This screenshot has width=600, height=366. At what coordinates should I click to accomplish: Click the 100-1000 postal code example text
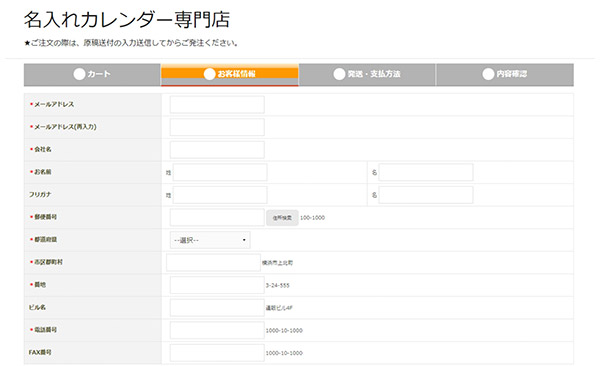(x=312, y=218)
